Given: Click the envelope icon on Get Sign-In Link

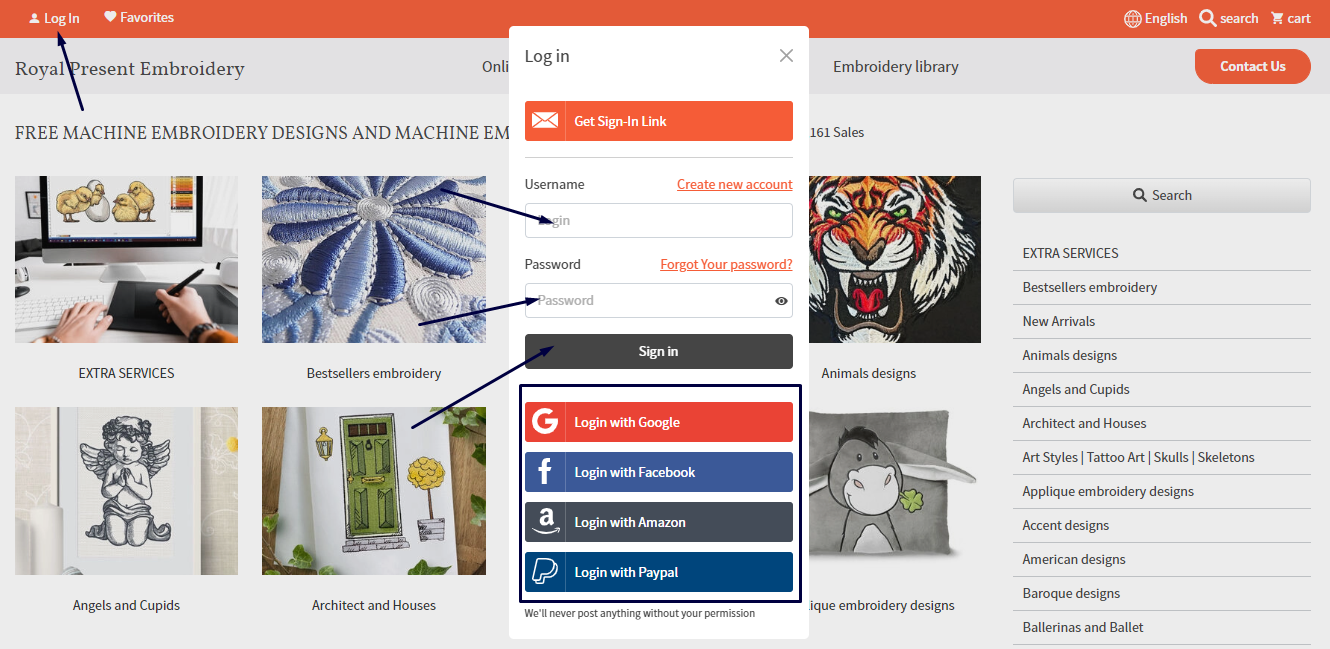Looking at the screenshot, I should coord(545,121).
